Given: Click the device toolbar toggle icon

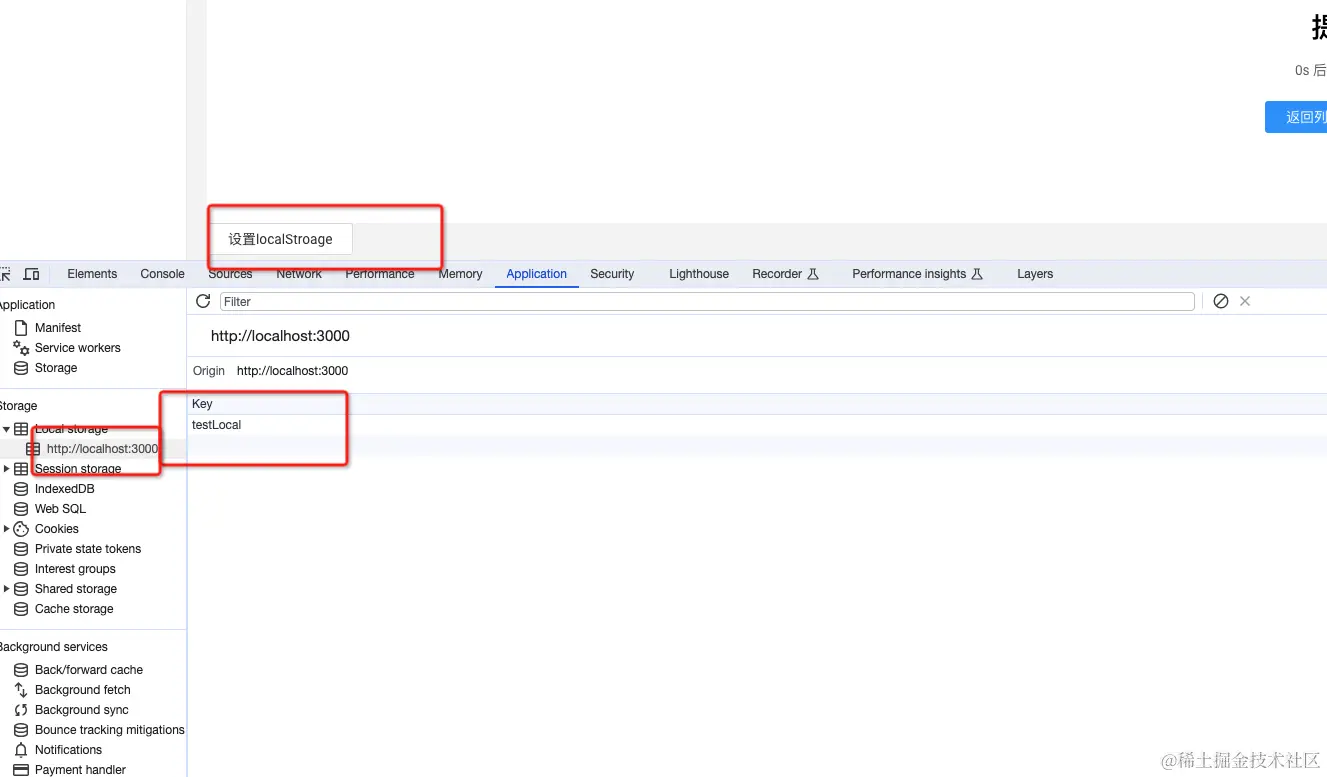Looking at the screenshot, I should [32, 274].
